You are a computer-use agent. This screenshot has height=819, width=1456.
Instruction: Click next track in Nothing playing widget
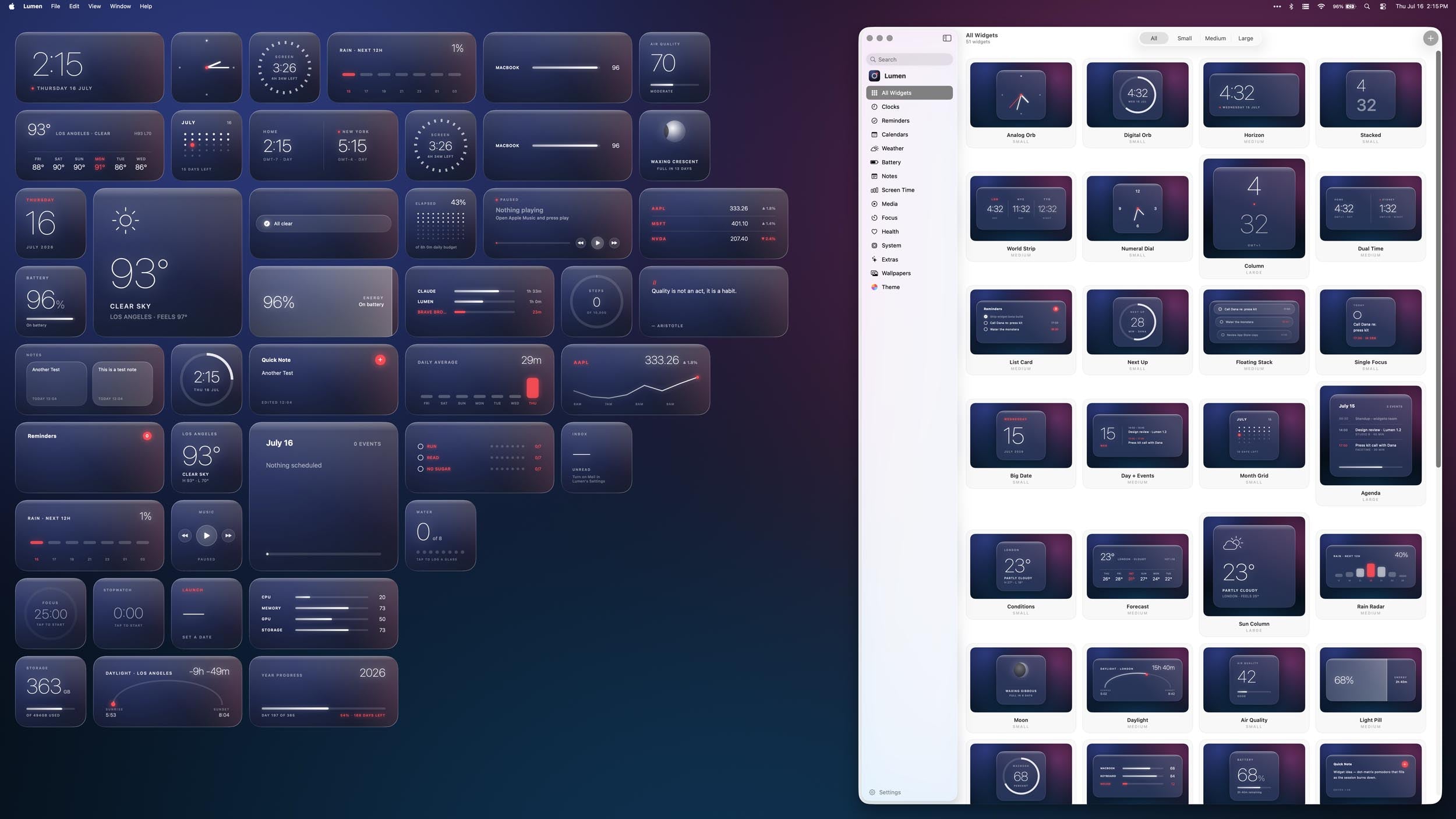point(614,243)
